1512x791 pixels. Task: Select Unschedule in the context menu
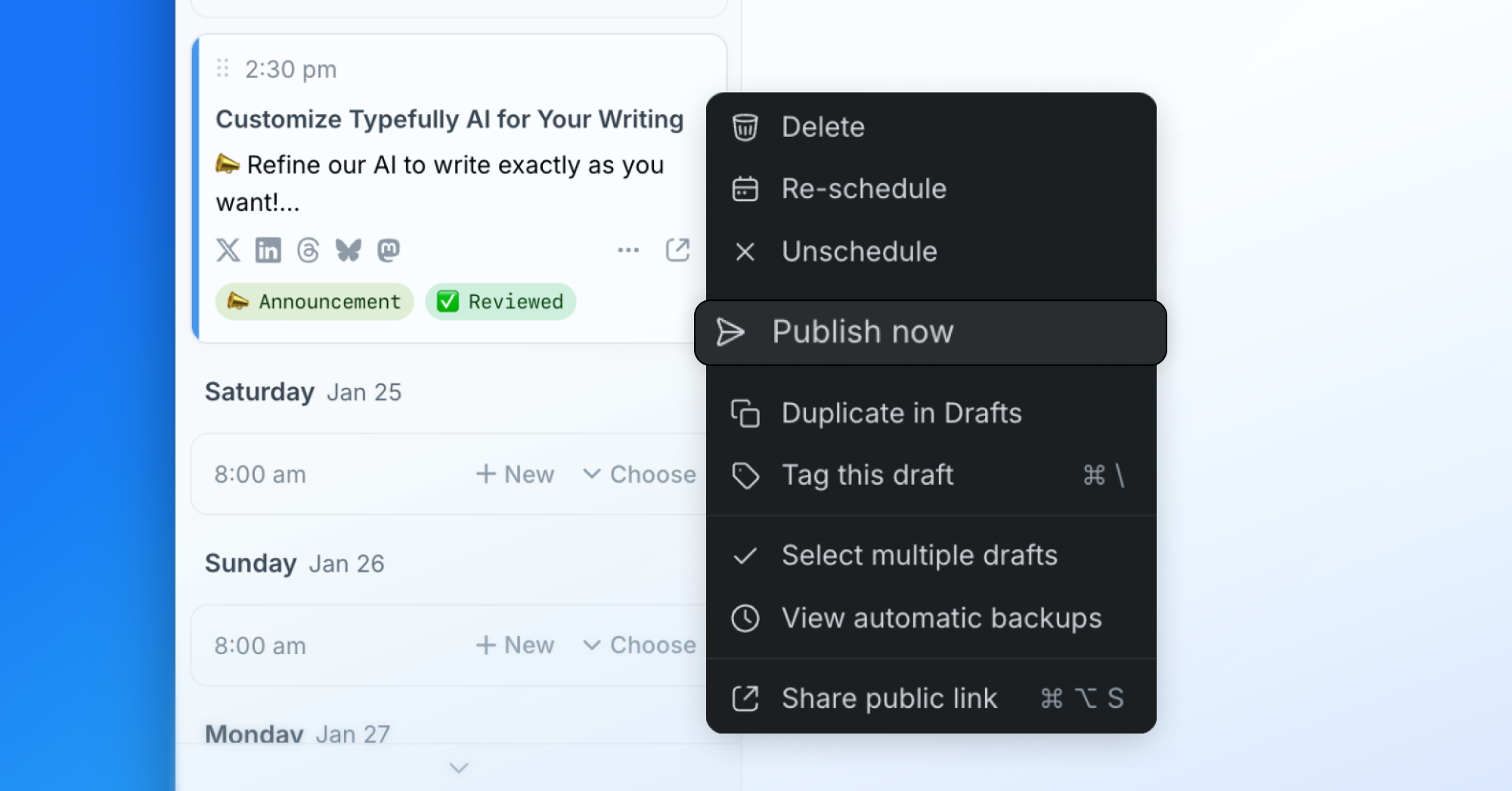coord(931,252)
